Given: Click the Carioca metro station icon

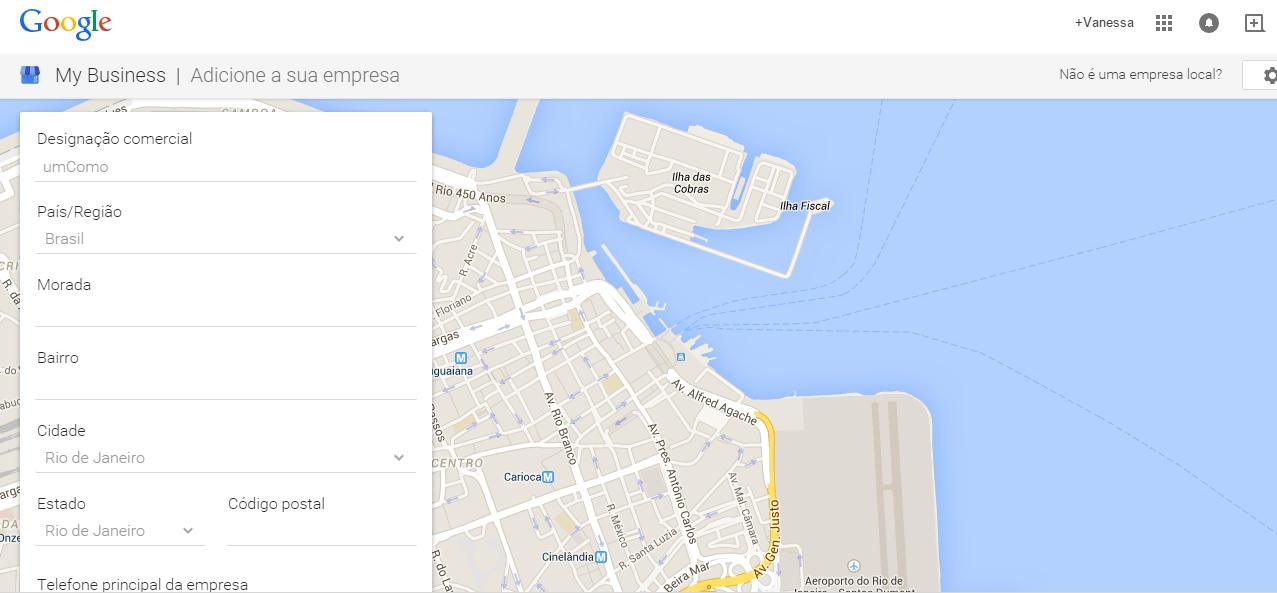Looking at the screenshot, I should click(x=548, y=477).
